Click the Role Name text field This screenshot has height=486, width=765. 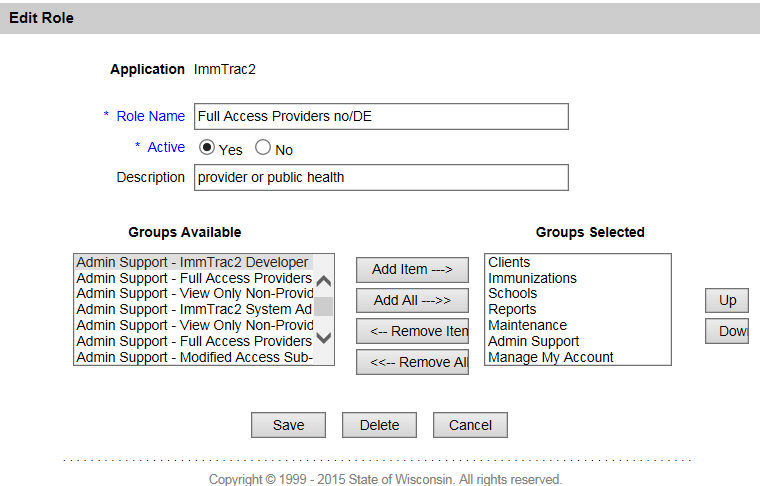381,116
